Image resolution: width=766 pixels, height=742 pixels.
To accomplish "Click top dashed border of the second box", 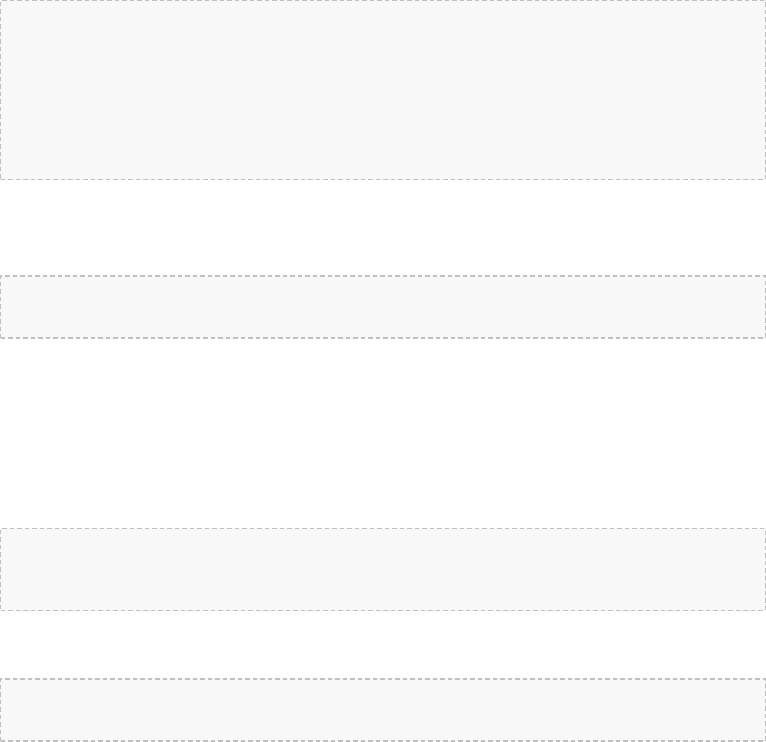I will coord(383,276).
